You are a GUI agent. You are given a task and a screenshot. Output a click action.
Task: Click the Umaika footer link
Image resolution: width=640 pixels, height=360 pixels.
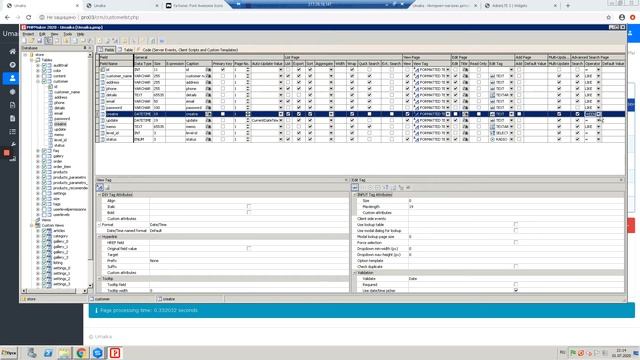click(x=103, y=337)
